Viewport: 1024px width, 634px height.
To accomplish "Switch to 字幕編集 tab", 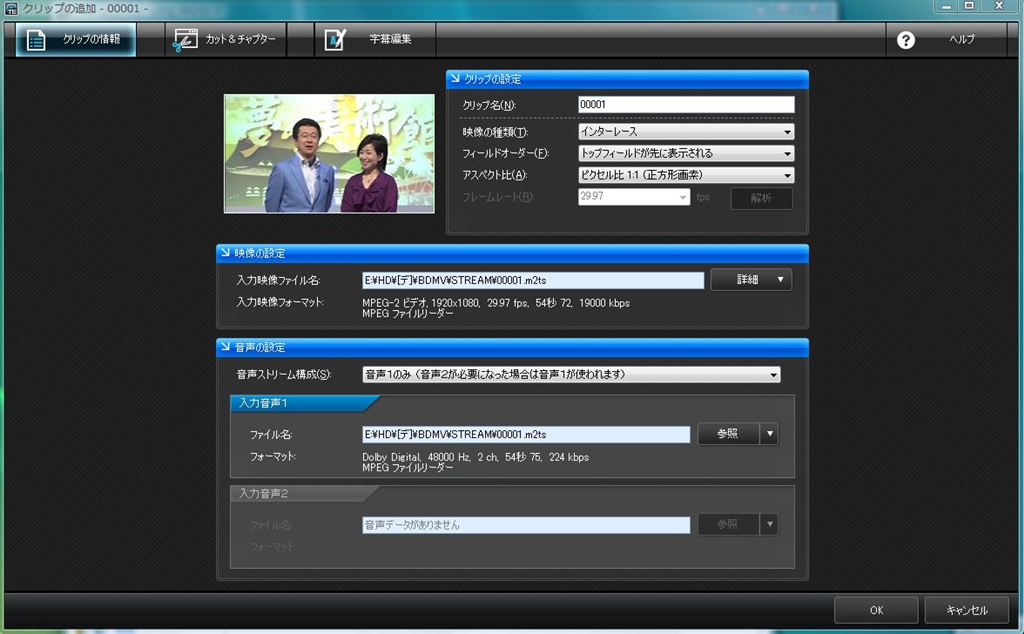I will coord(375,40).
